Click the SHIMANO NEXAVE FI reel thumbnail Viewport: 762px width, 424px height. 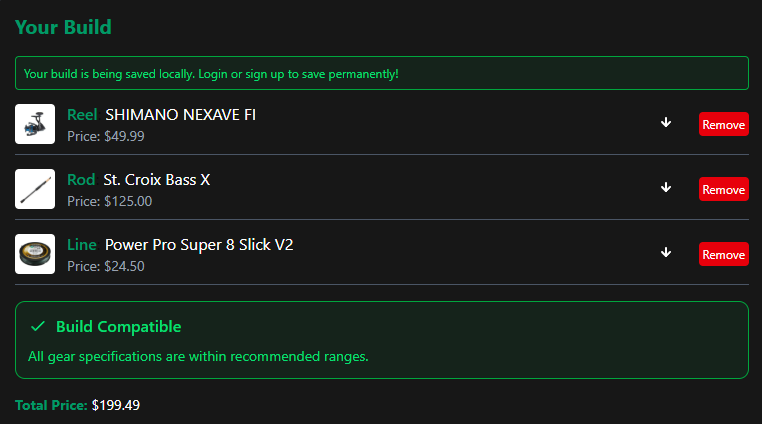coord(35,124)
